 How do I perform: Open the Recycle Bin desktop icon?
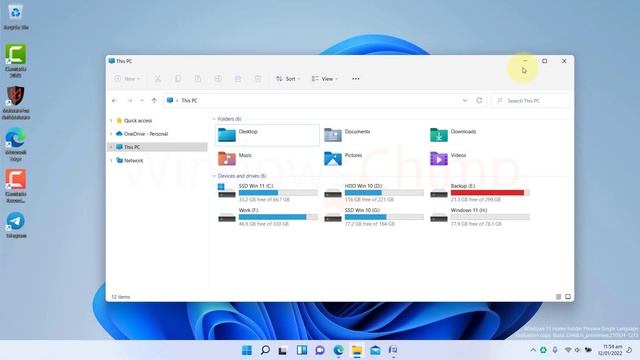pos(16,16)
